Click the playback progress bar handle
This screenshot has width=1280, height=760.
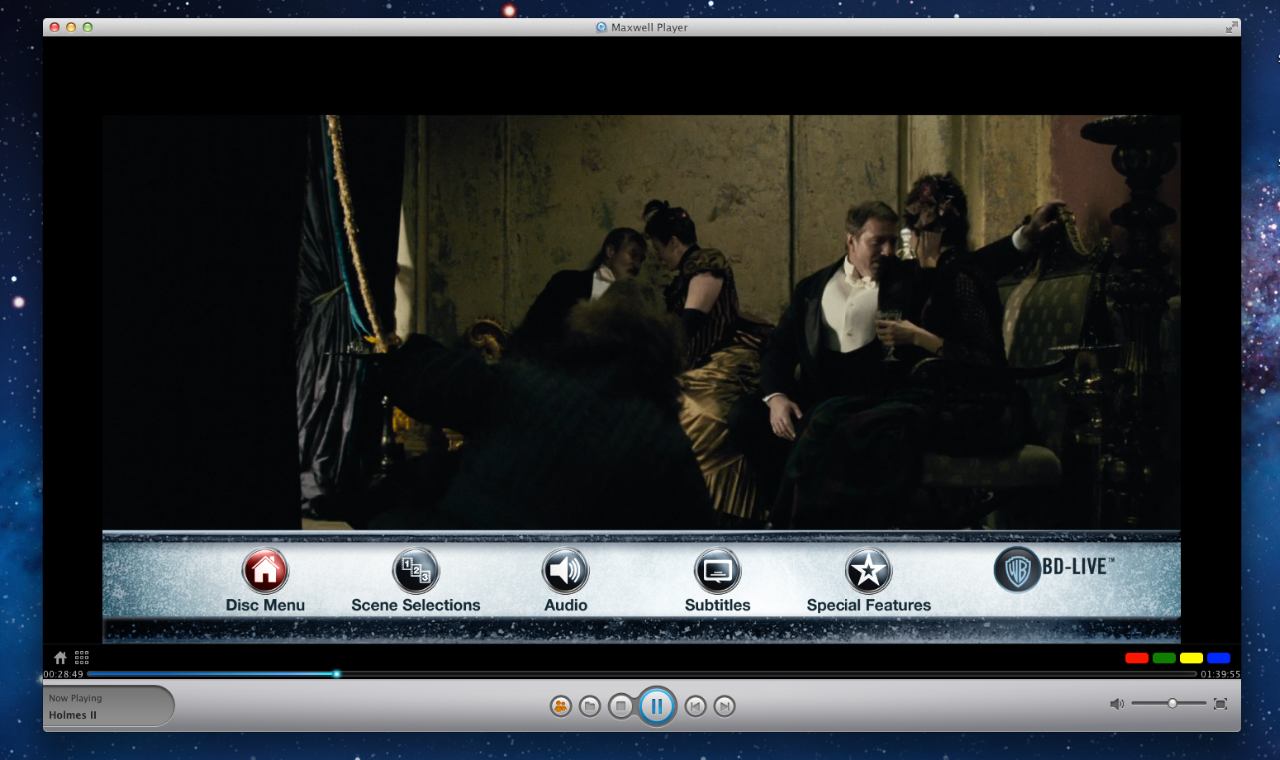click(x=337, y=674)
